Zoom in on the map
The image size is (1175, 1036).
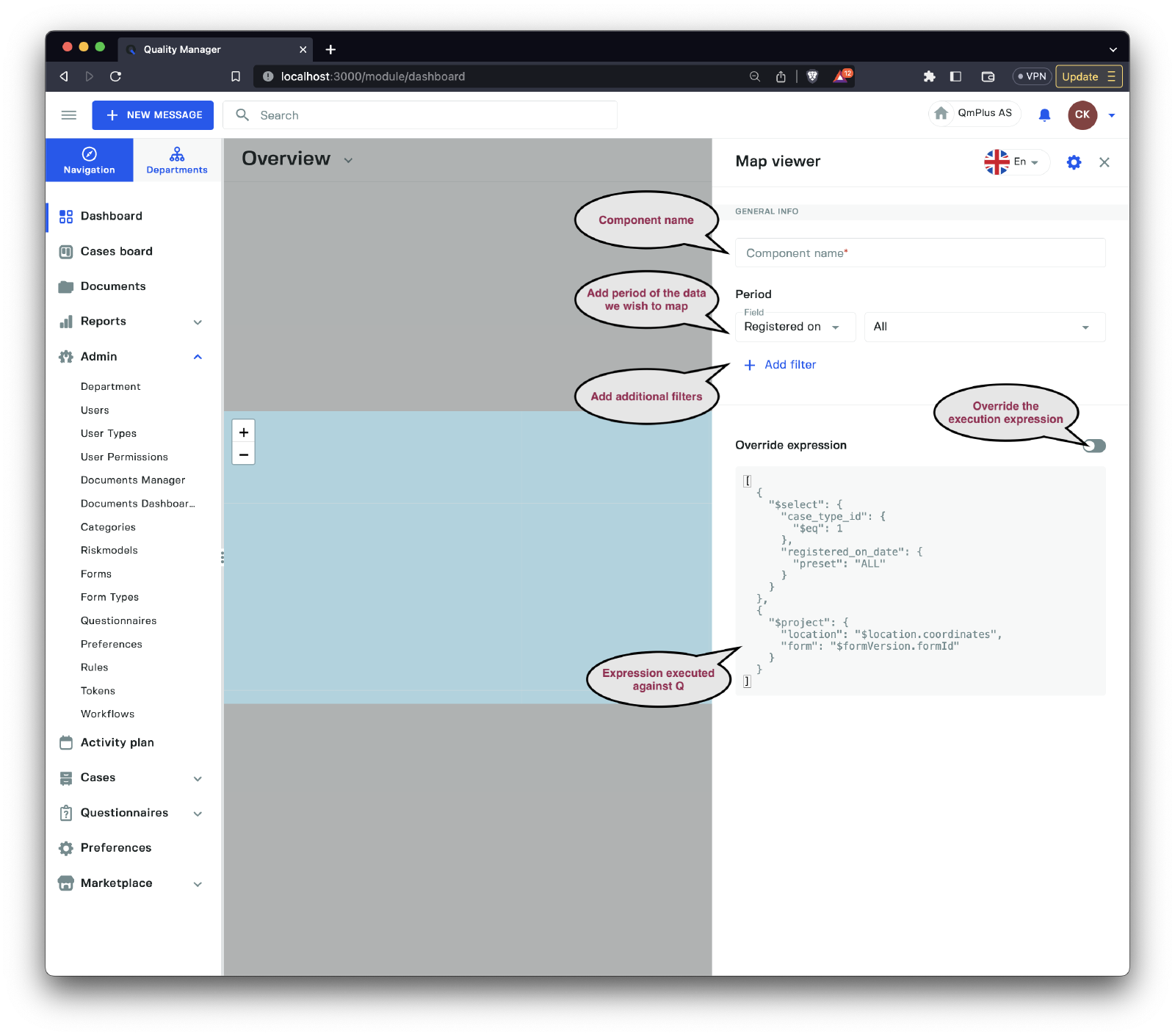[x=244, y=432]
